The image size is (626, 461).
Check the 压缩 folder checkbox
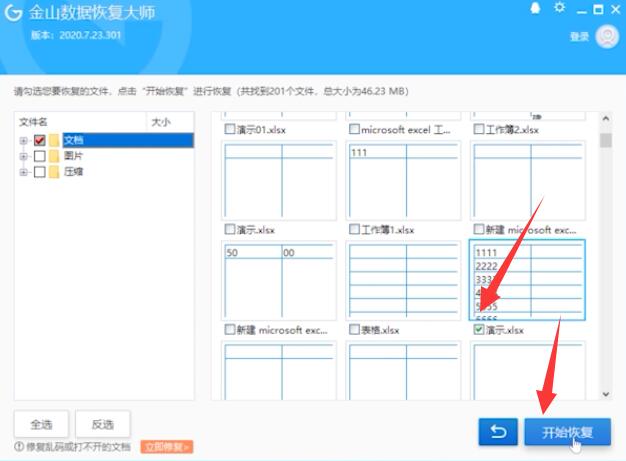point(40,172)
